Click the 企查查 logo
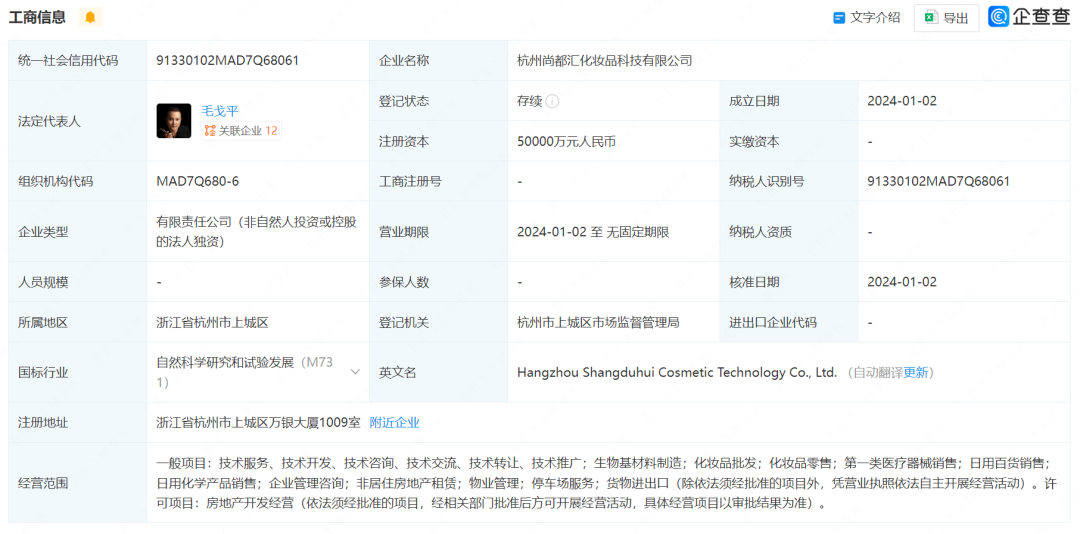 (x=1029, y=17)
